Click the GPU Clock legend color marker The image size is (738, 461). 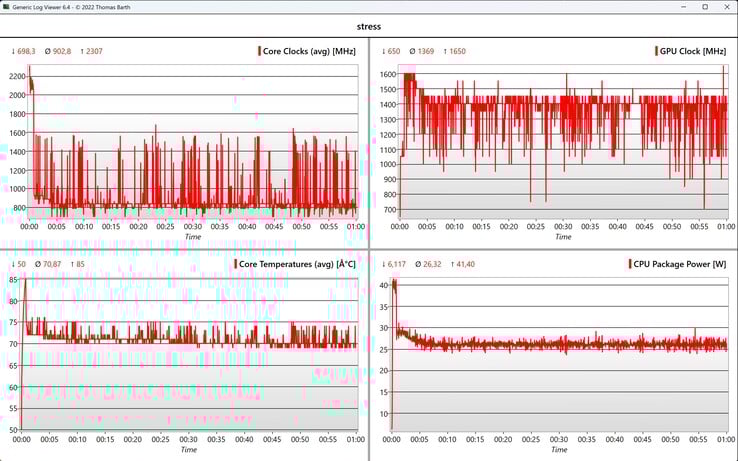(656, 51)
